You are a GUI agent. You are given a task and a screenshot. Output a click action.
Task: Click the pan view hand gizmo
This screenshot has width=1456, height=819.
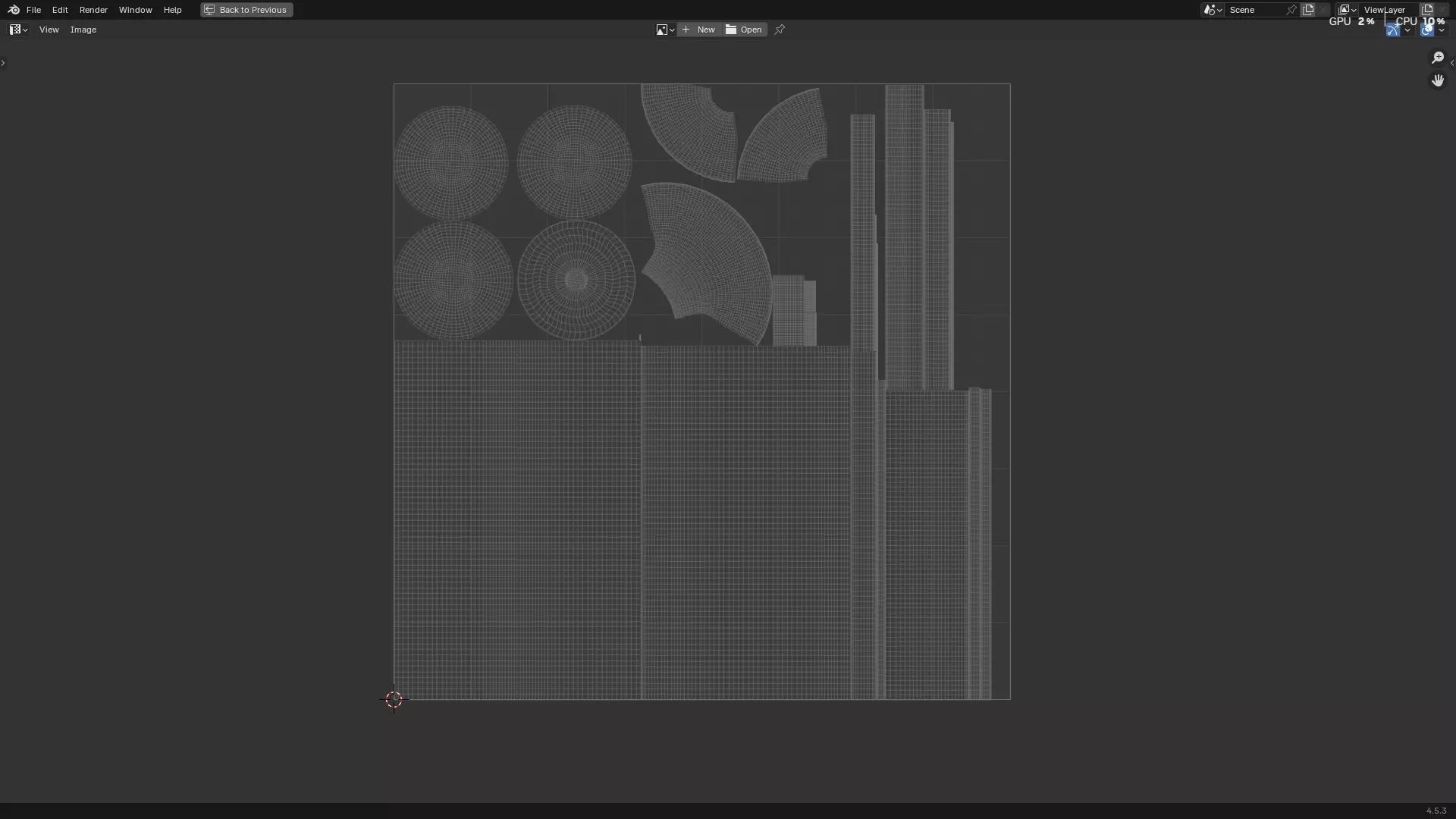click(x=1438, y=80)
